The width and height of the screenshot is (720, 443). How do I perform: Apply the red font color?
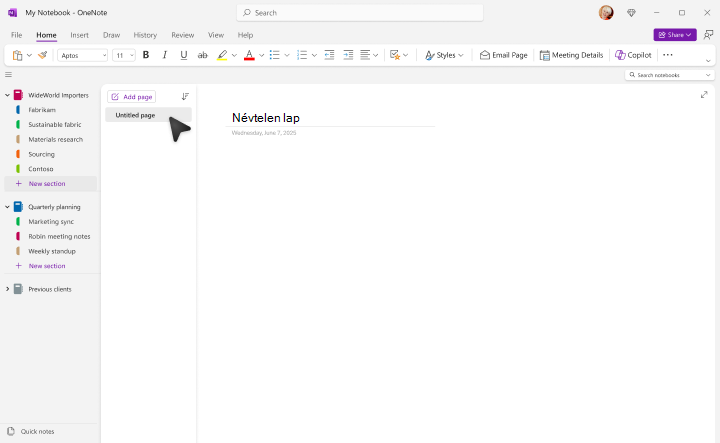click(249, 55)
